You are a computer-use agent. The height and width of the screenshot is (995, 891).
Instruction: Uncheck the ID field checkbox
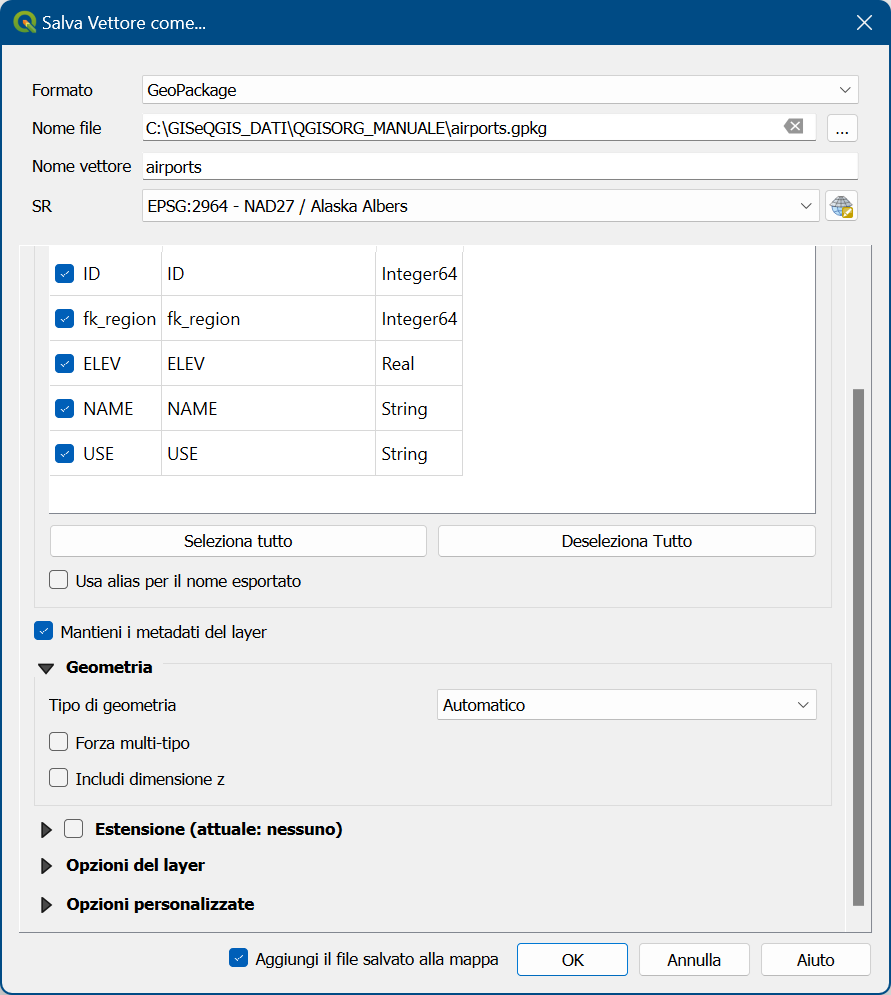tap(65, 273)
